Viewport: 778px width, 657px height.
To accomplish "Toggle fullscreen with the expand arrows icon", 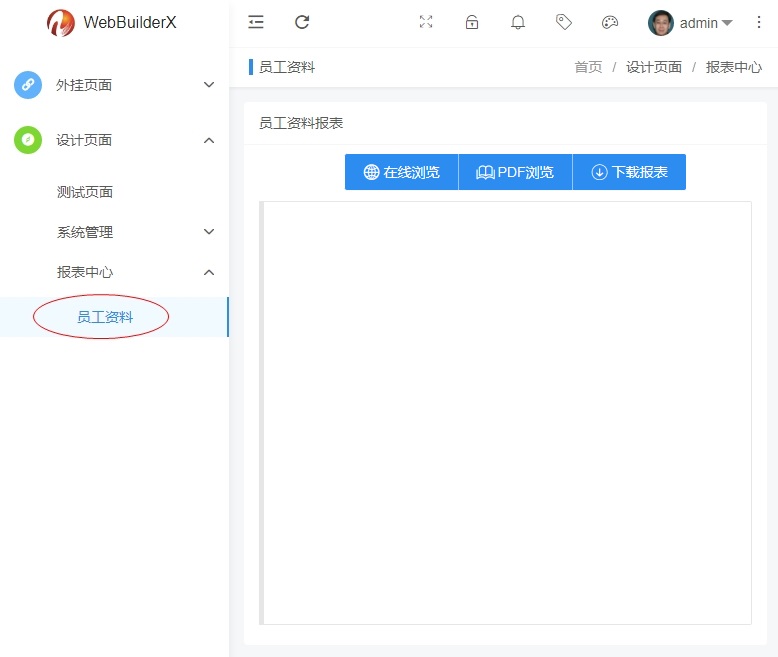I will [x=426, y=22].
